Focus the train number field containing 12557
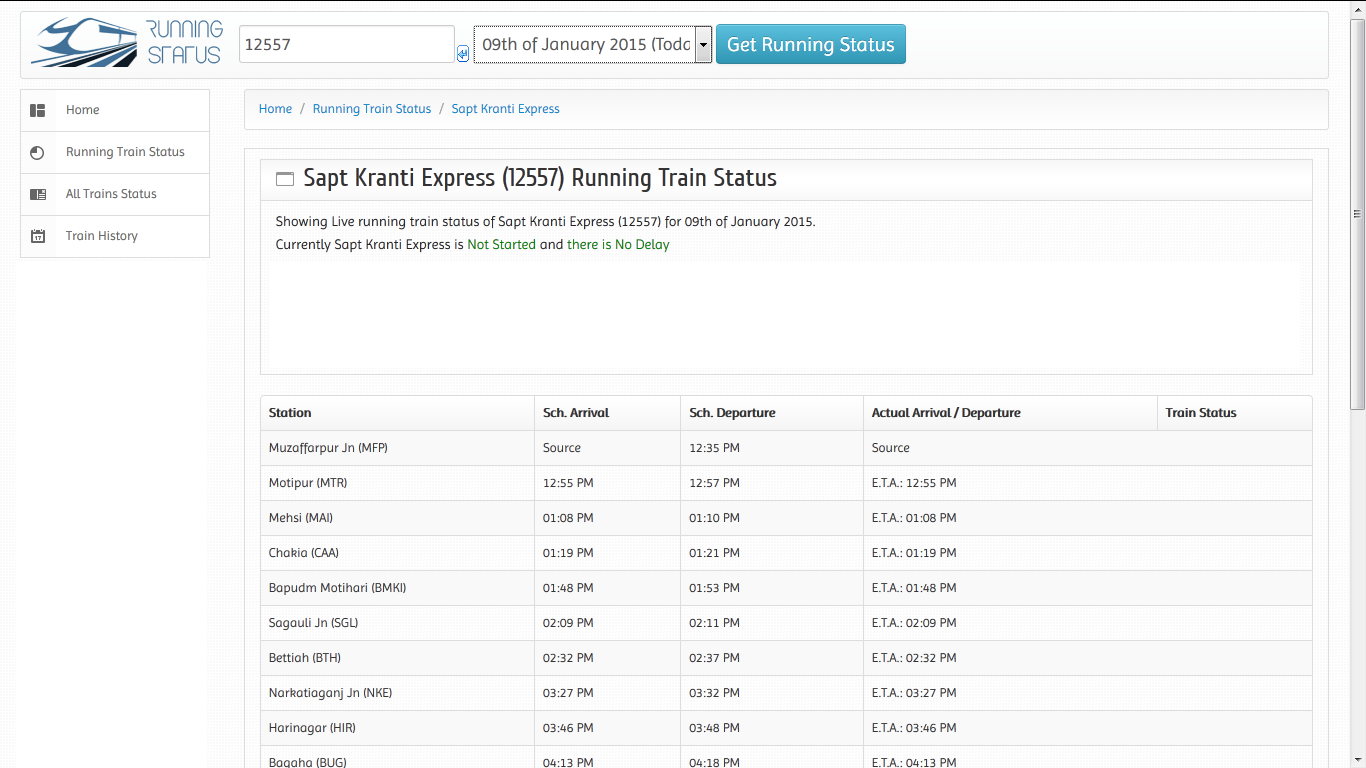Image resolution: width=1366 pixels, height=768 pixels. click(347, 44)
